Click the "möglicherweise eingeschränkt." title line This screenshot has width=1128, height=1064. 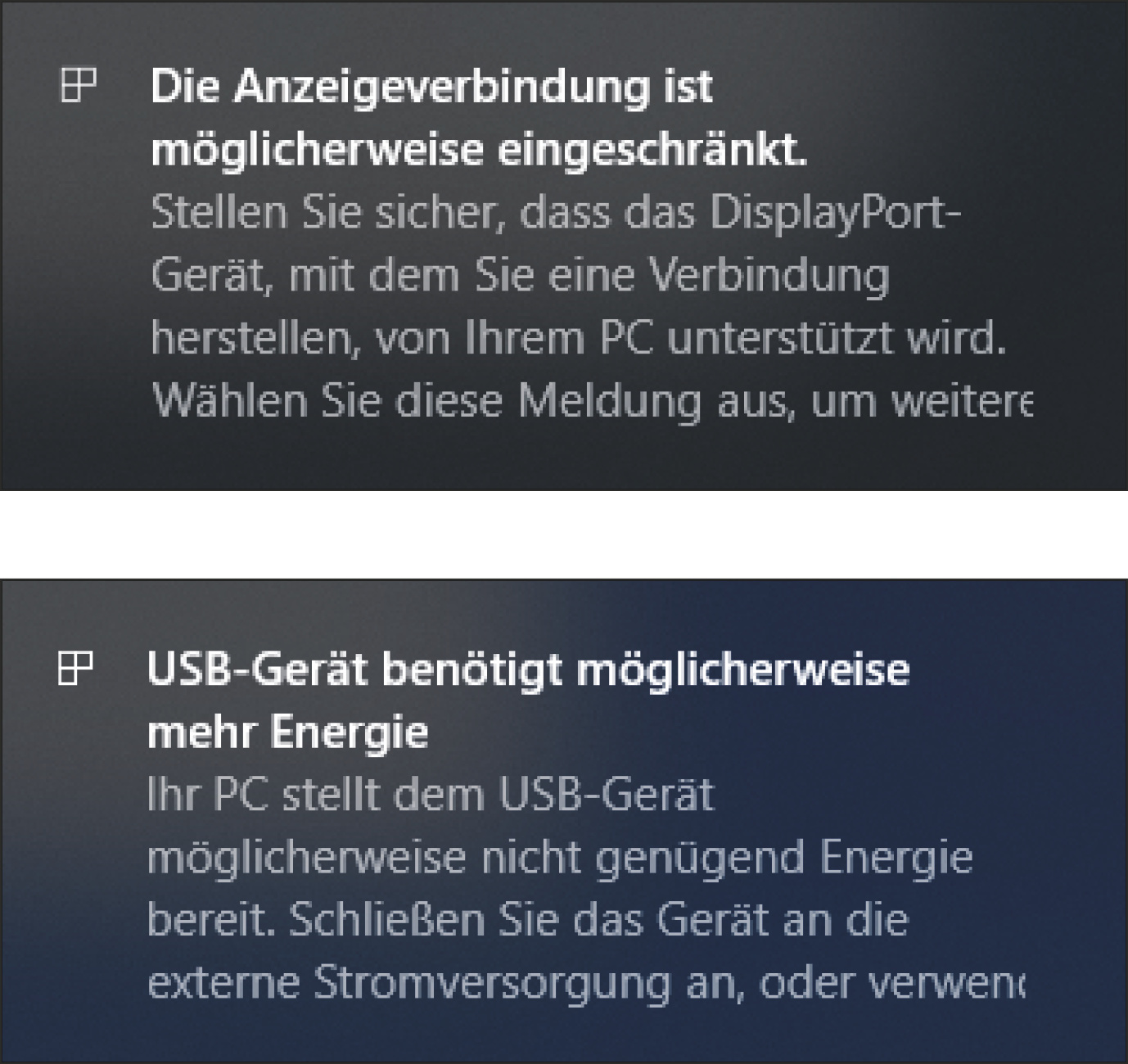pos(479,150)
